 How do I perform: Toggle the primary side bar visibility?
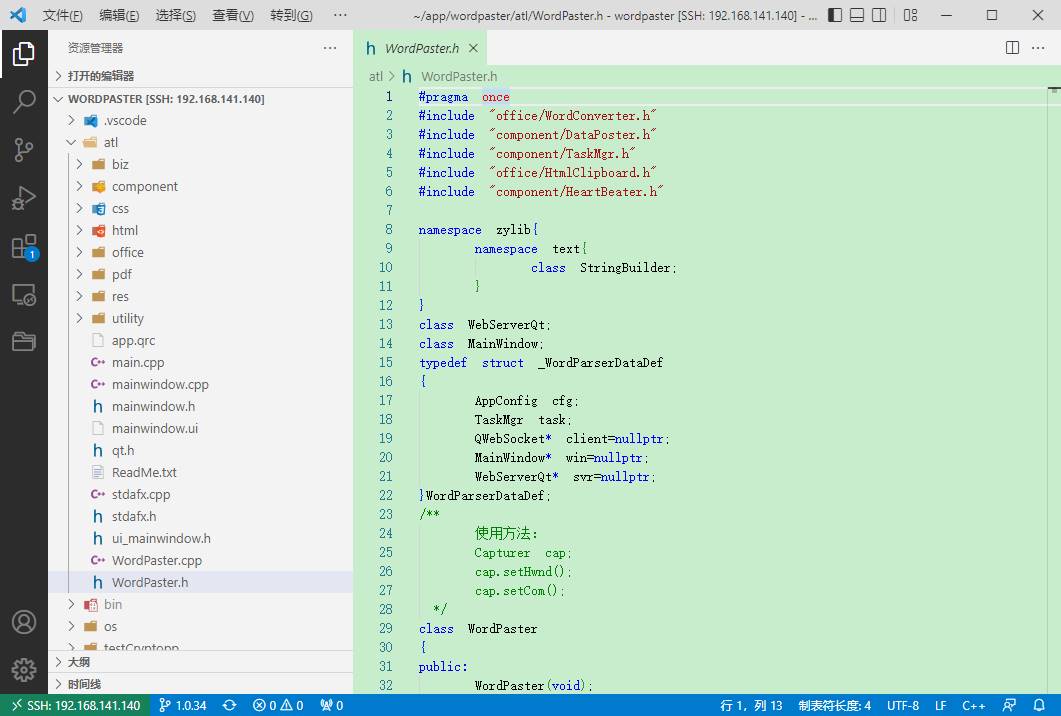pyautogui.click(x=836, y=15)
